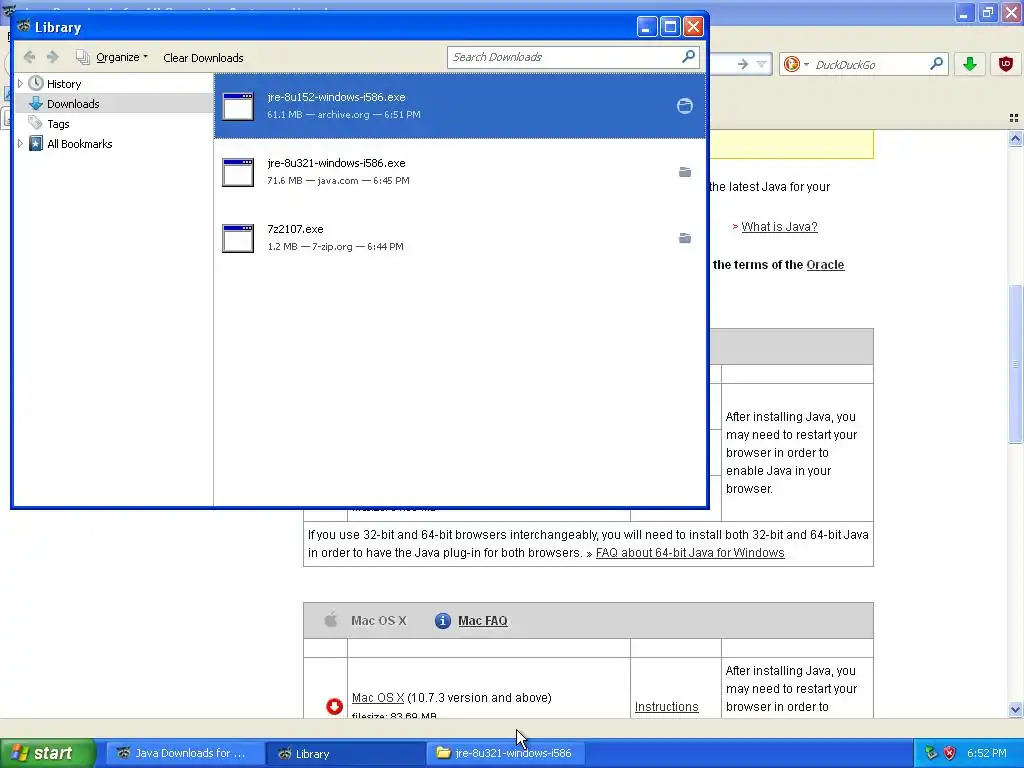
Task: Open containing folder for jre-8u321 download
Action: [x=684, y=172]
